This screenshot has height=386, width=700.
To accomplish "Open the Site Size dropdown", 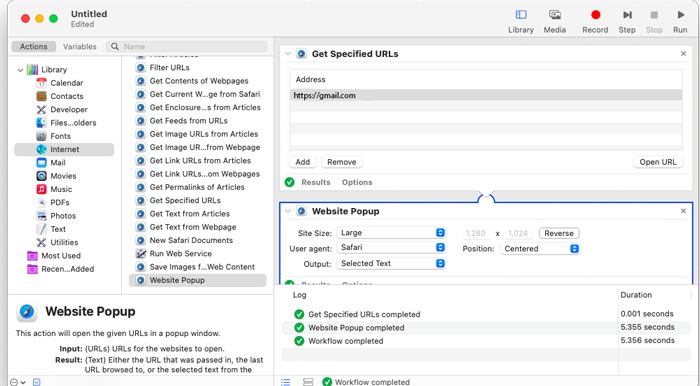I will [391, 233].
